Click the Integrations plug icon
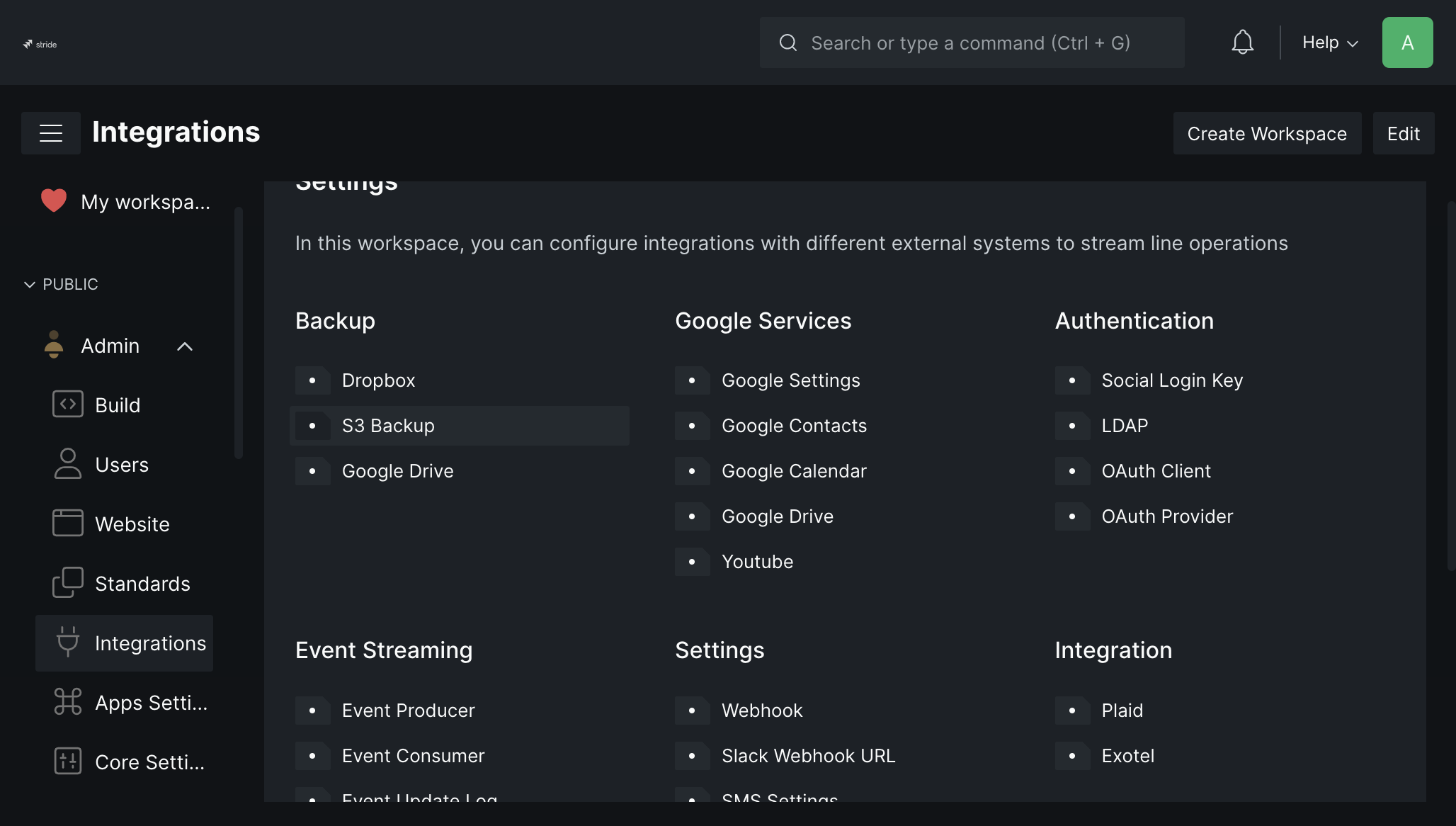Viewport: 1456px width, 826px height. [68, 643]
